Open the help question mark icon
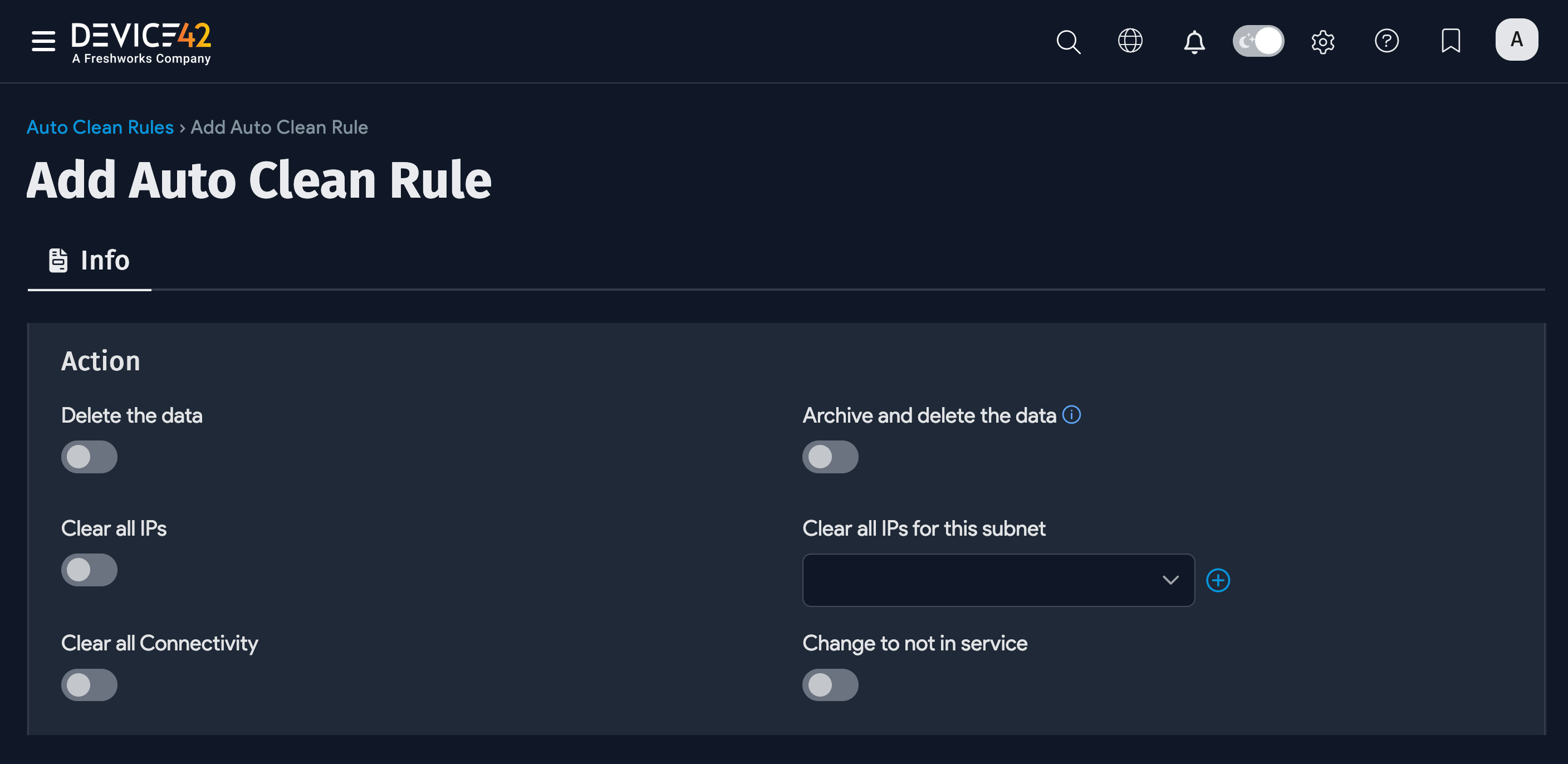Screen dimensions: 1568x764 (x=1386, y=41)
